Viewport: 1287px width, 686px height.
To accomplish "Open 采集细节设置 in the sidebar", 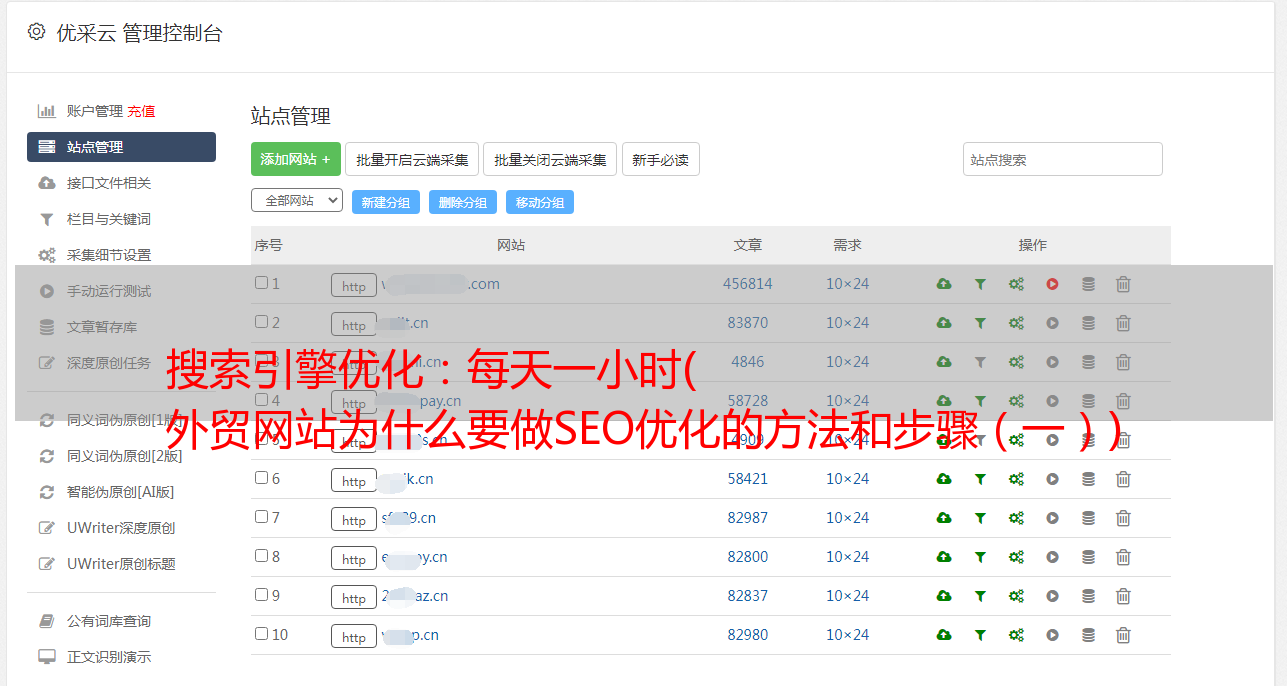I will [109, 255].
